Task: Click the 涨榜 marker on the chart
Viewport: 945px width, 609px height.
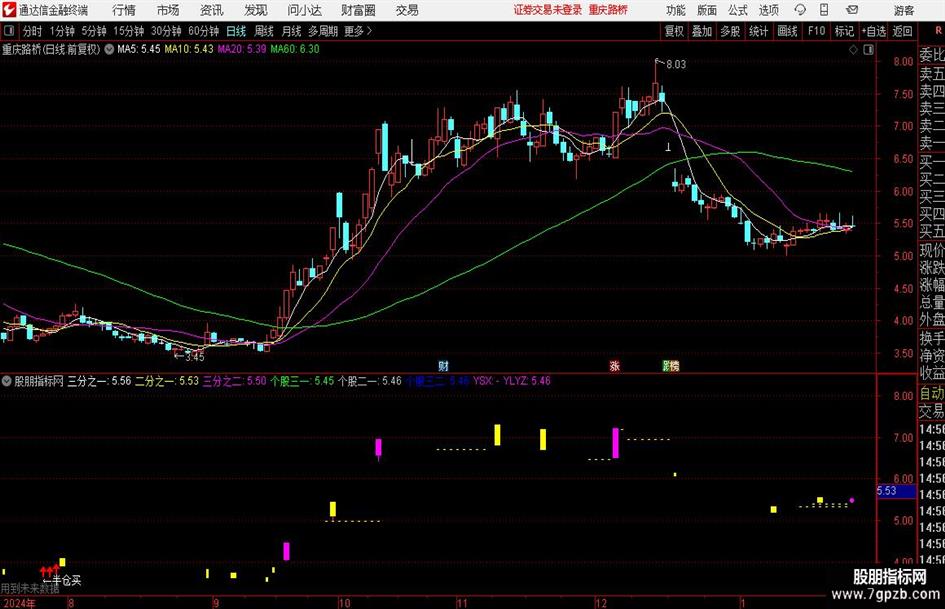Action: (671, 365)
